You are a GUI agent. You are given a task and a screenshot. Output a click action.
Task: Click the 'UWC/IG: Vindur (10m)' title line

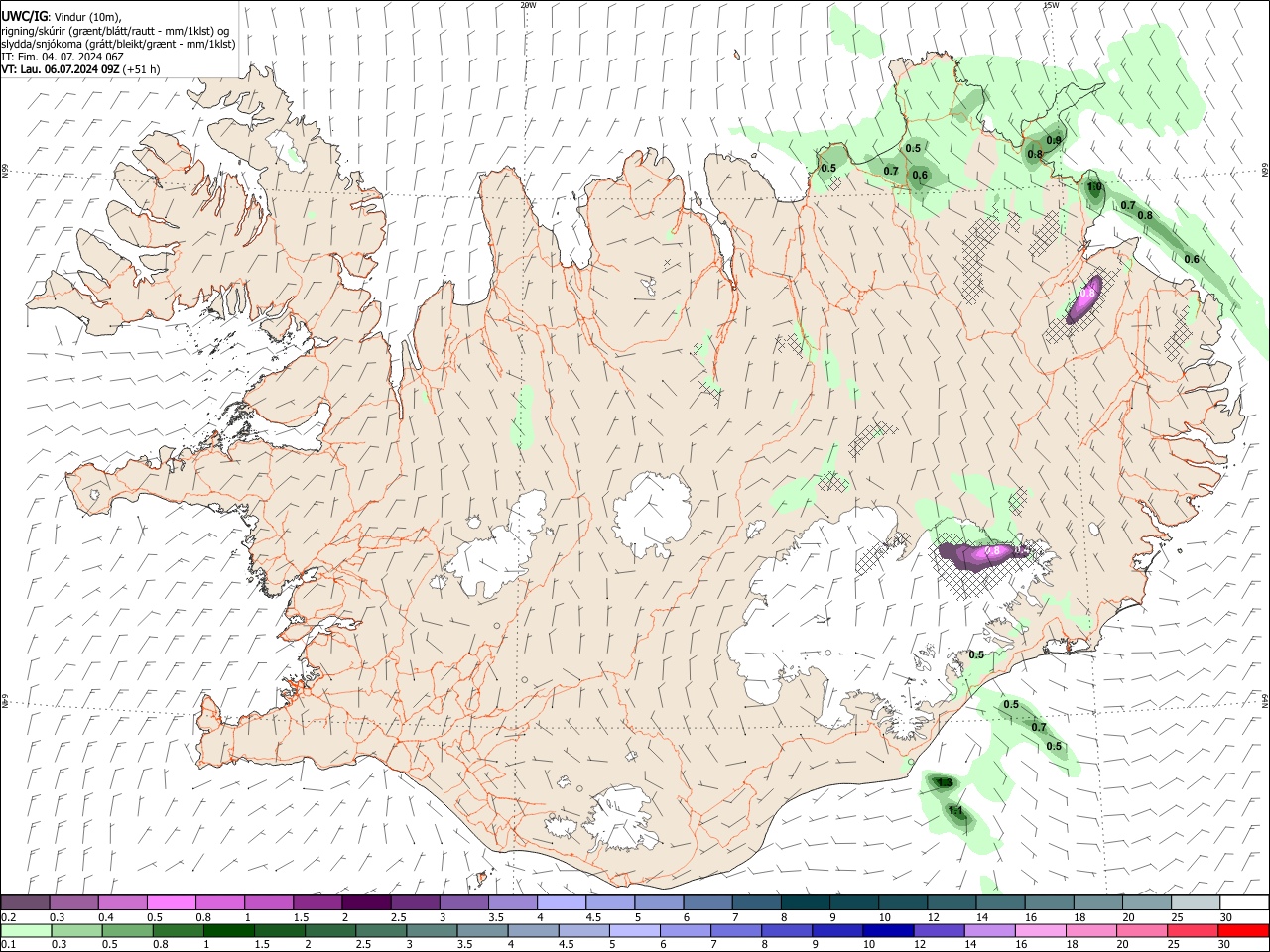[62, 16]
